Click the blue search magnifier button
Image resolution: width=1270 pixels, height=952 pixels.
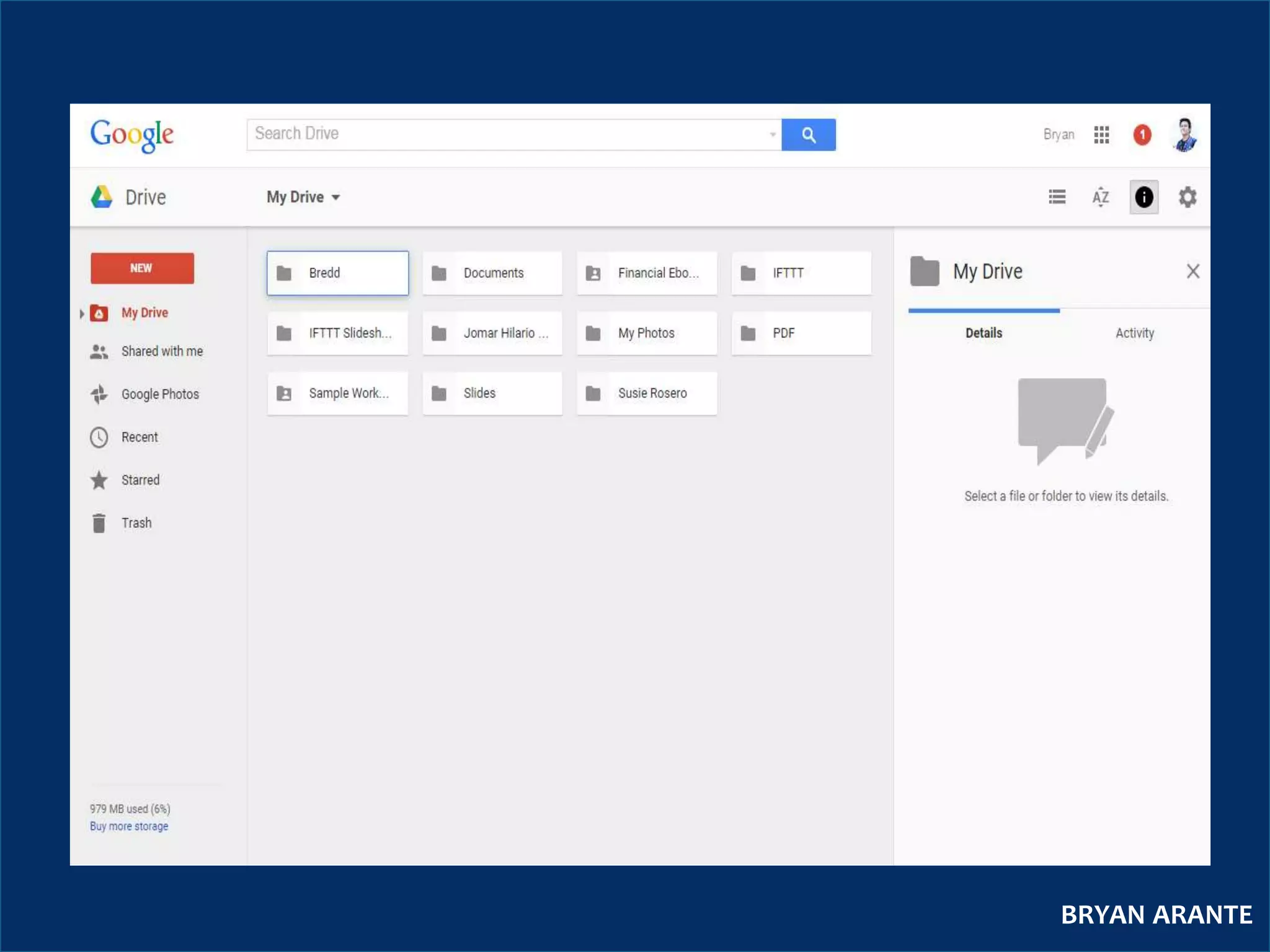click(x=808, y=134)
